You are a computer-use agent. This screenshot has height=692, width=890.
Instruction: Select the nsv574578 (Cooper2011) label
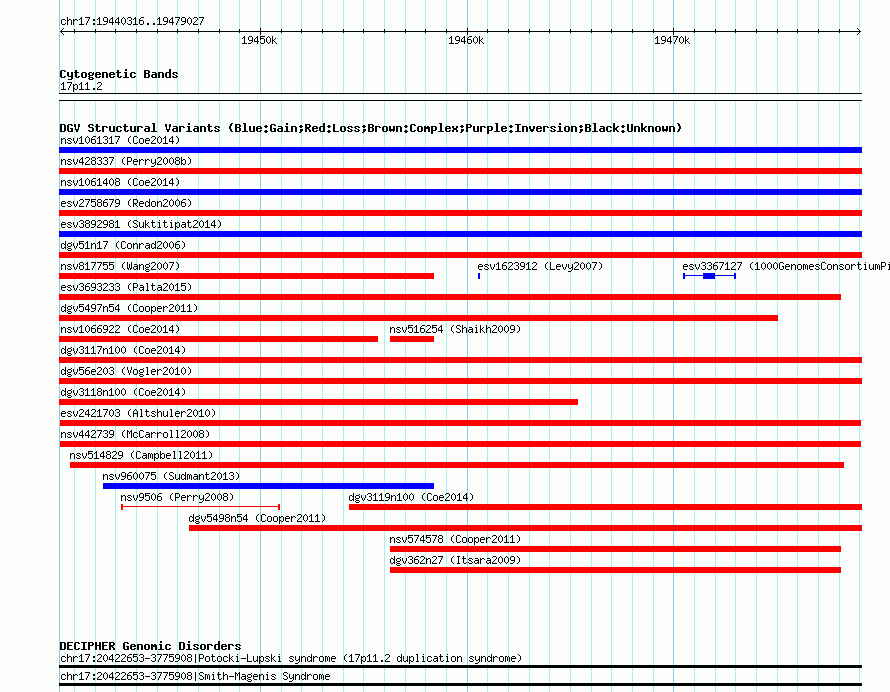tap(455, 539)
